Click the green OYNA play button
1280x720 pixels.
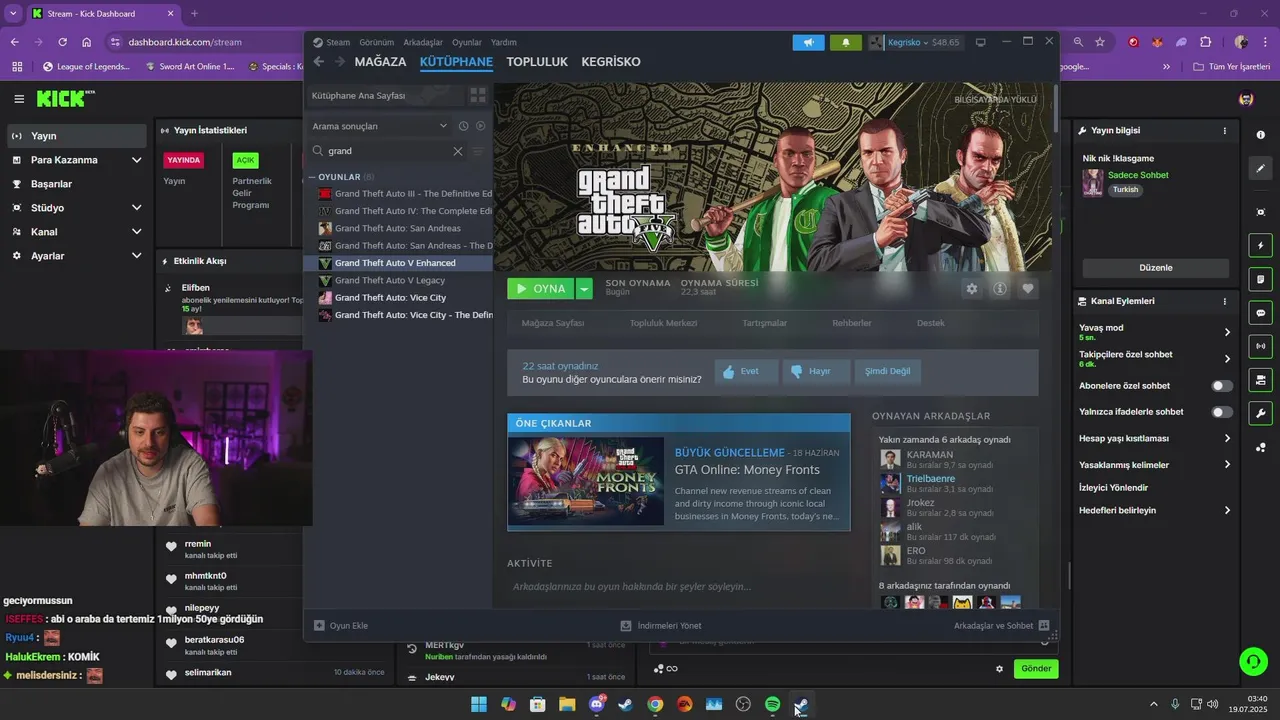(541, 289)
